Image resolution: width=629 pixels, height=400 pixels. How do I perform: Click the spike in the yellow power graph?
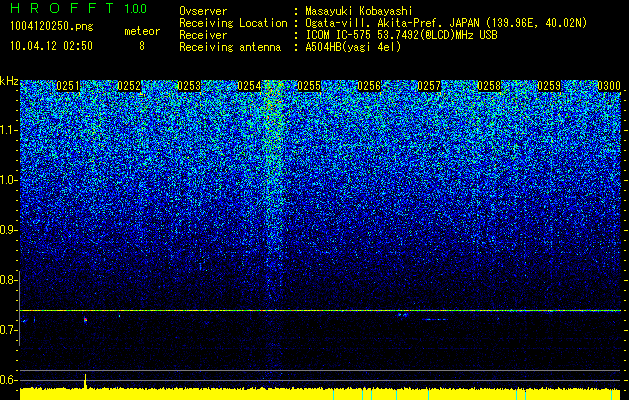85,381
